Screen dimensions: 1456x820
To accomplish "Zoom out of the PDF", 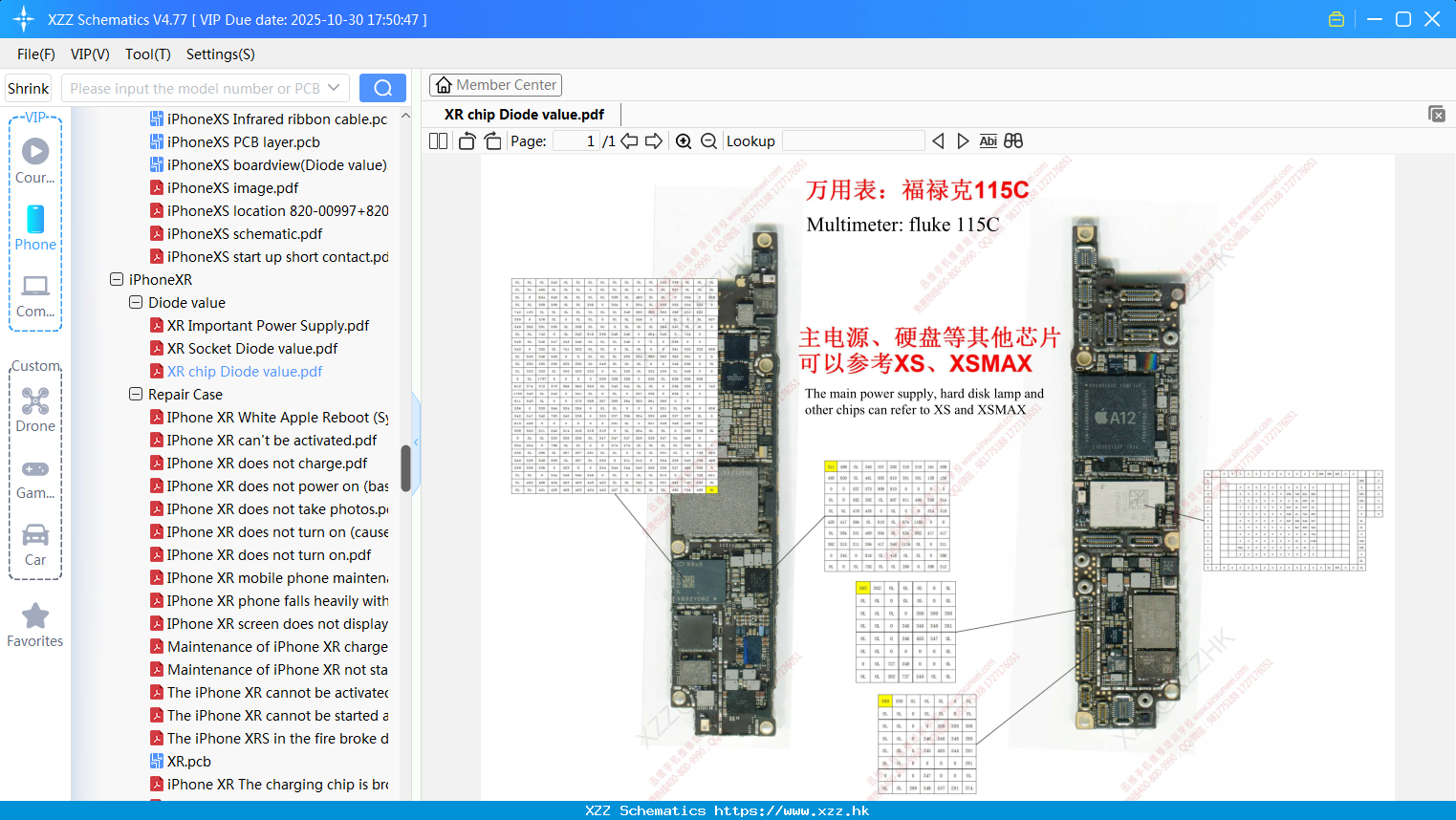I will click(x=708, y=140).
